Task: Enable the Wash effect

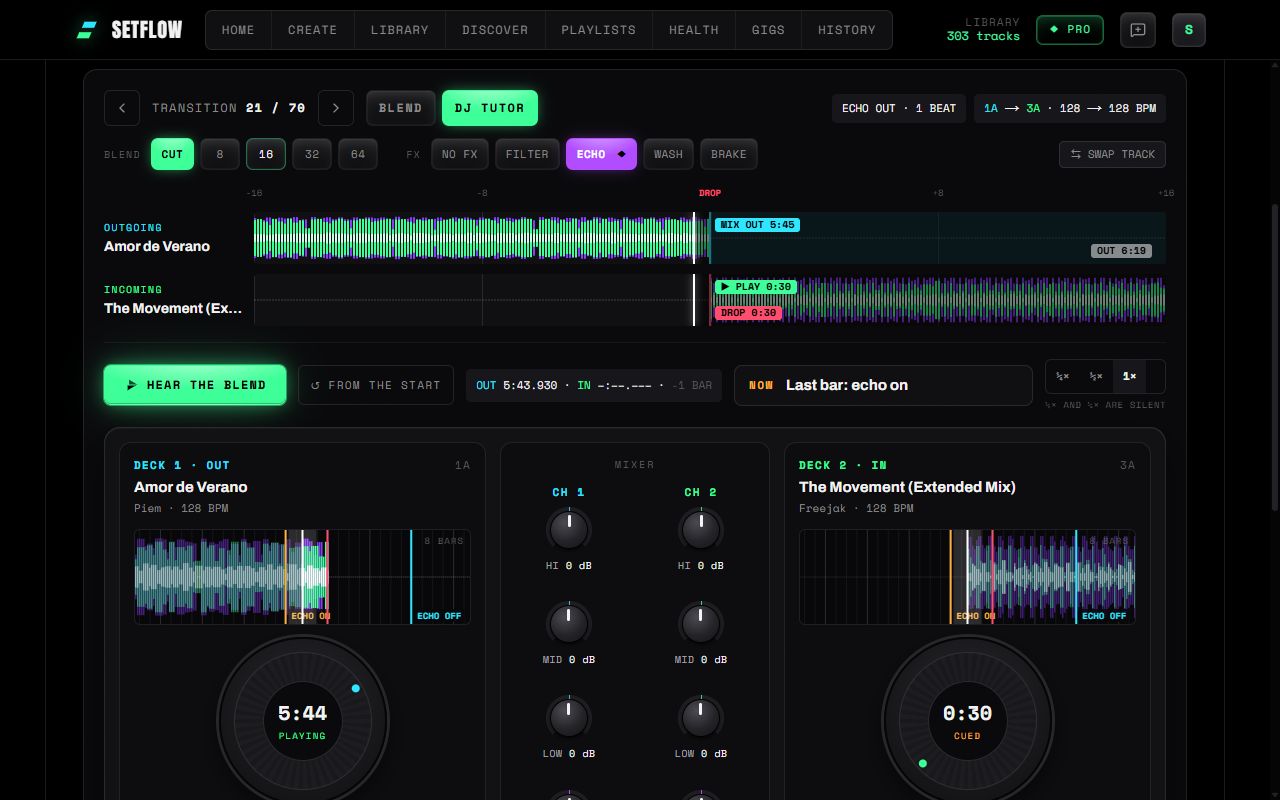Action: pos(669,154)
